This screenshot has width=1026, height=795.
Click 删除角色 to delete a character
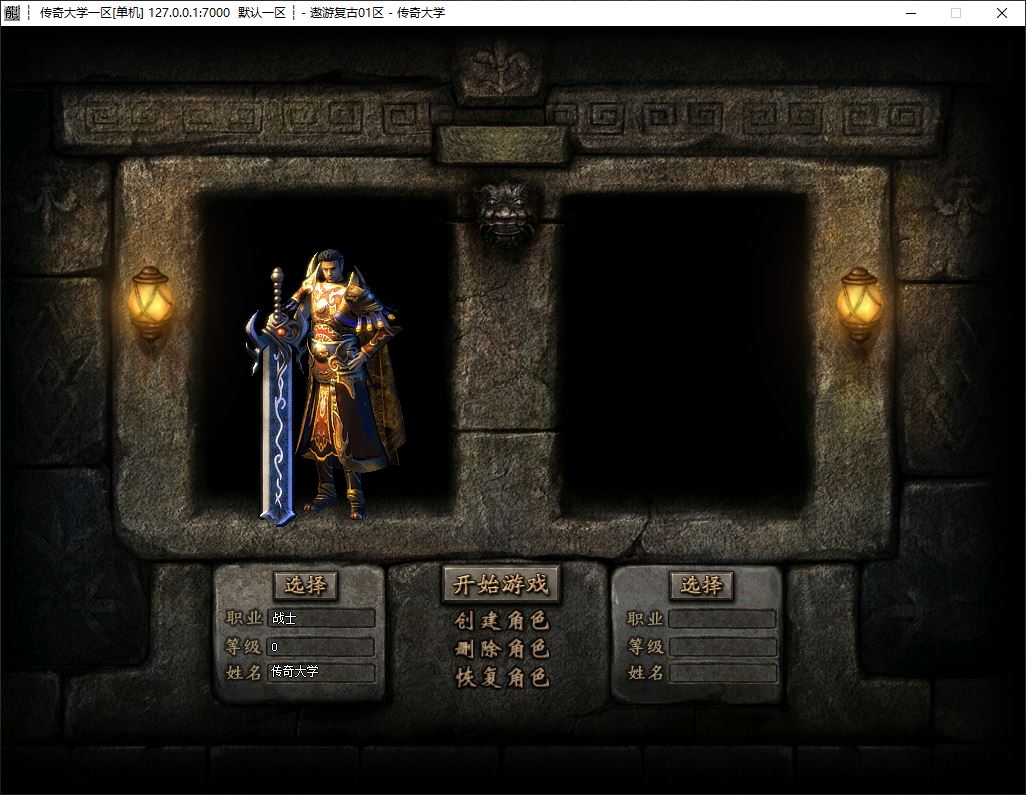tap(501, 648)
